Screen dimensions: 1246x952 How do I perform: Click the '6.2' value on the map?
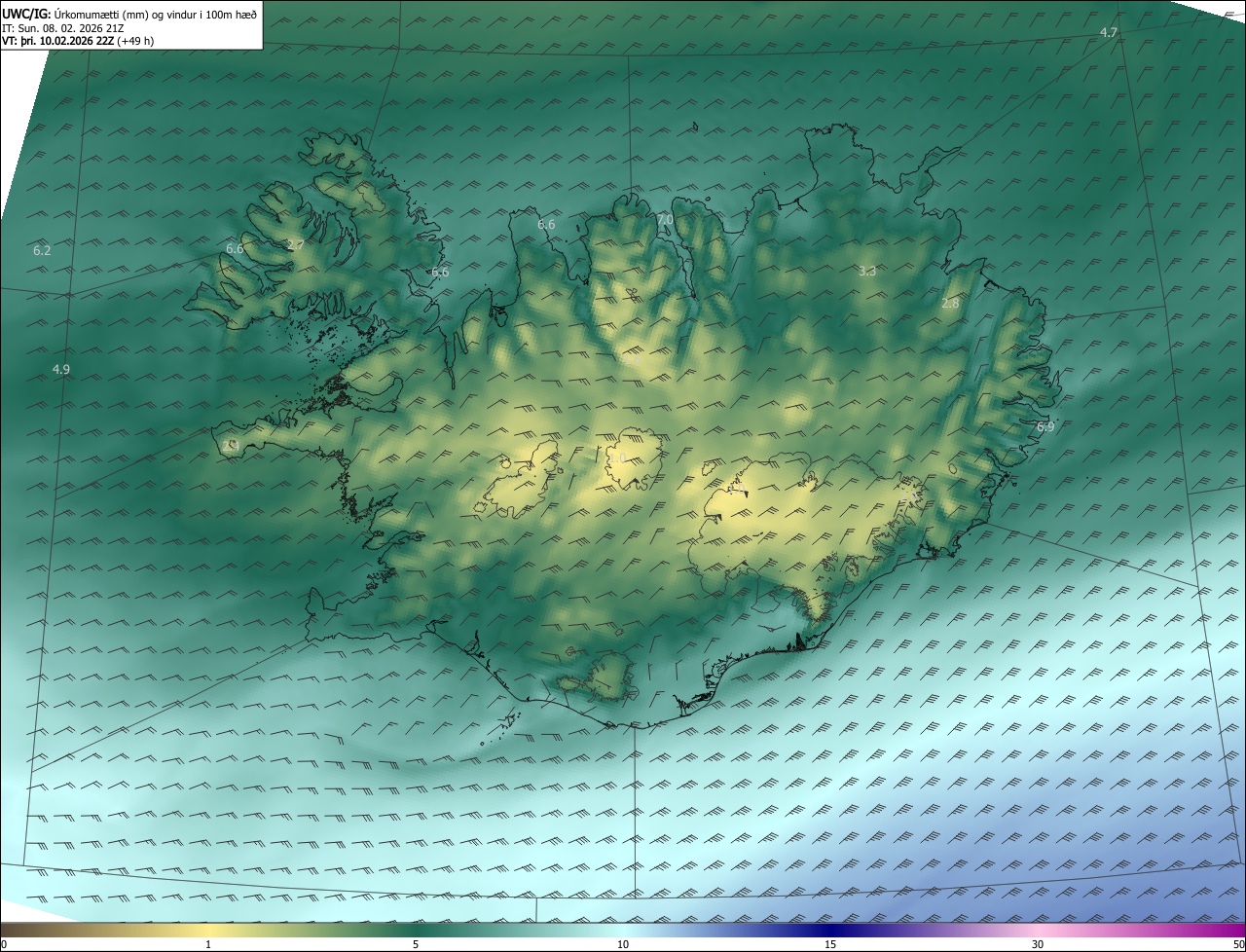42,251
